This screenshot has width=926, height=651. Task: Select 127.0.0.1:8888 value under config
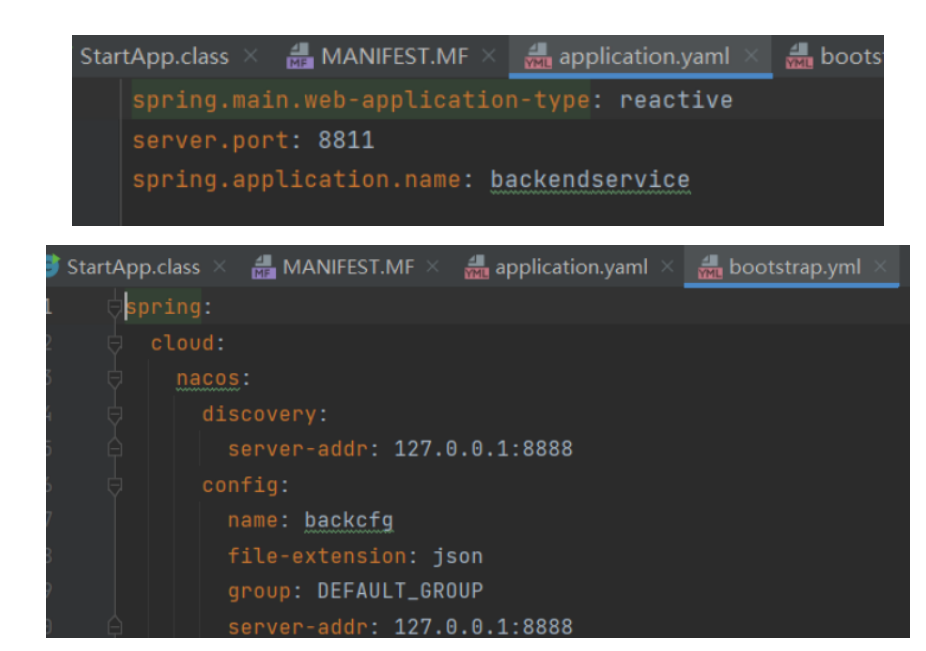pyautogui.click(x=483, y=626)
